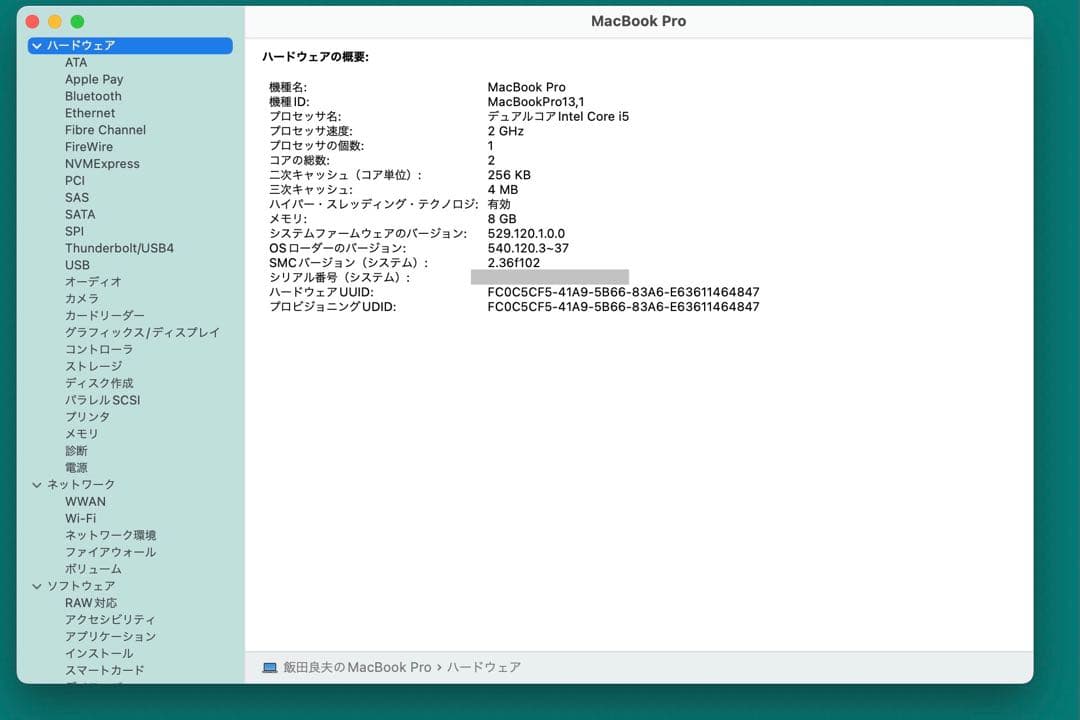Select ストレージ in the sidebar

point(94,367)
